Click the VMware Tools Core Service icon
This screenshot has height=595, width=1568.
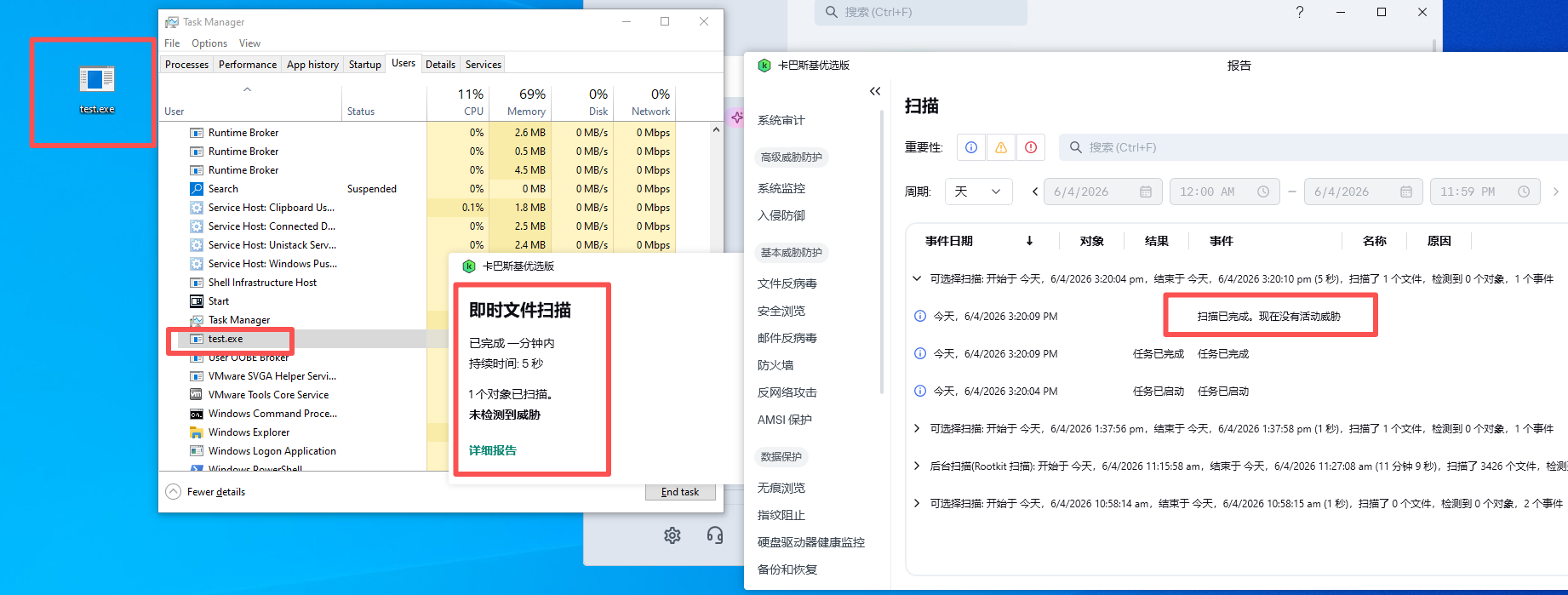[197, 395]
